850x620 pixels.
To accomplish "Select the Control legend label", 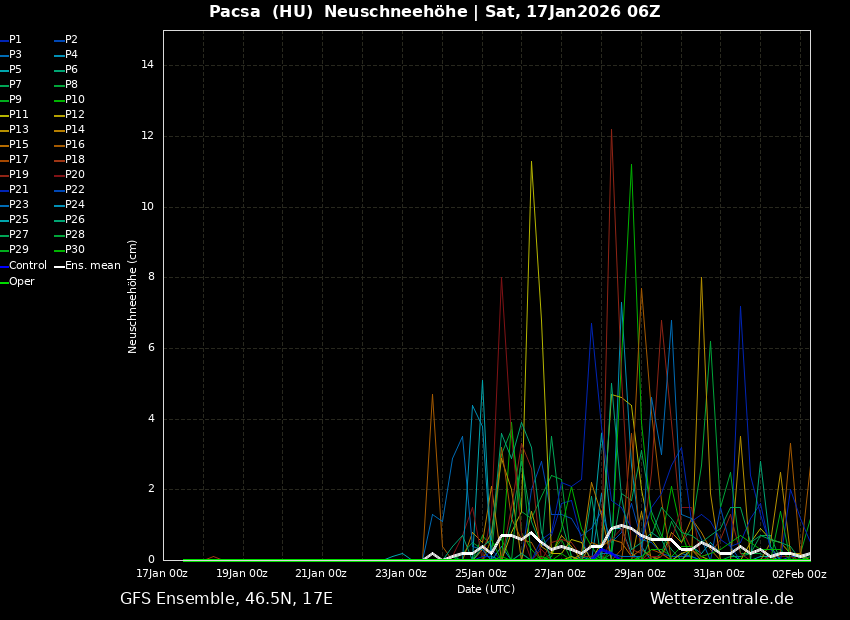I will coord(27,266).
